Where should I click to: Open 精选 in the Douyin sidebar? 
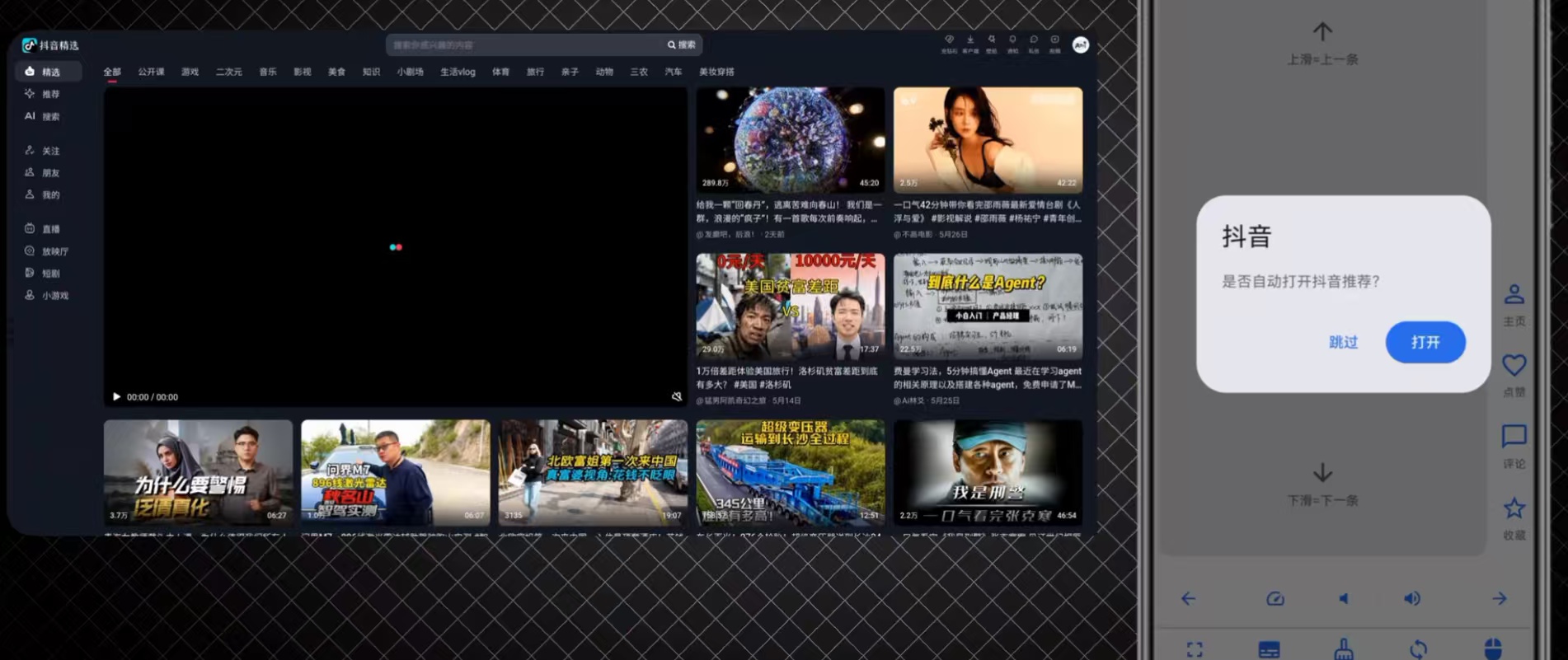[x=49, y=72]
